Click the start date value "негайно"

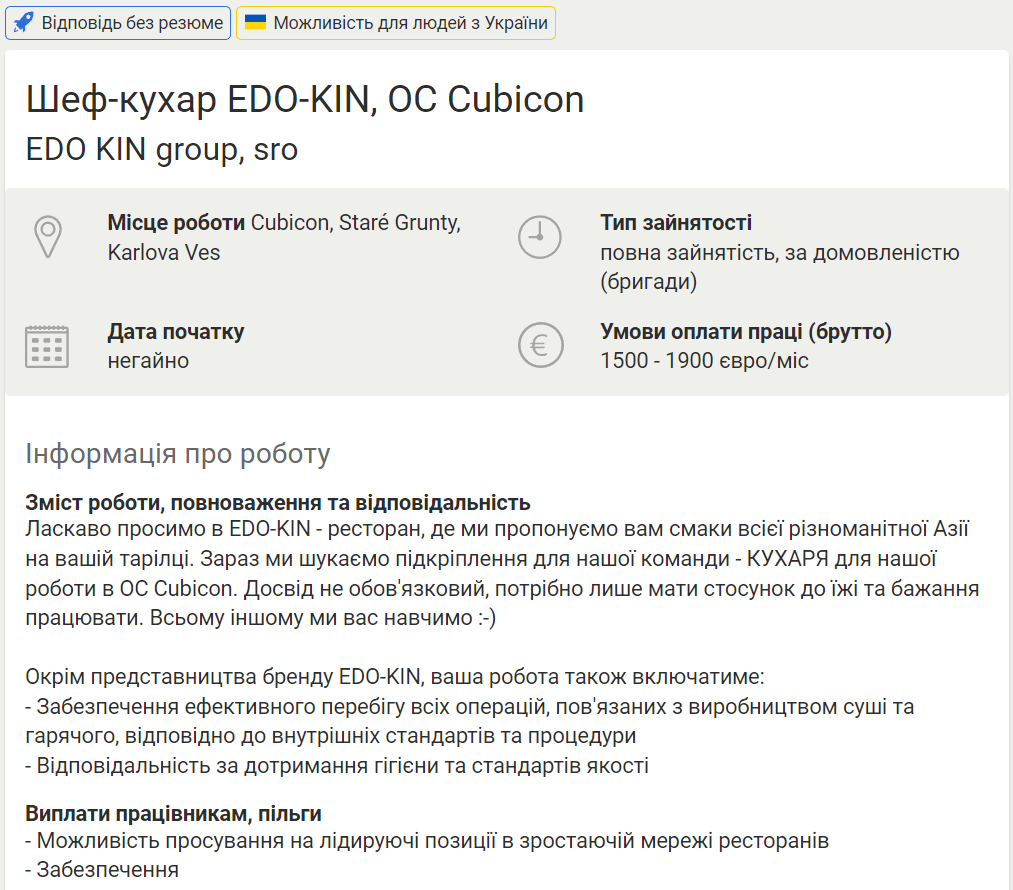pos(148,361)
